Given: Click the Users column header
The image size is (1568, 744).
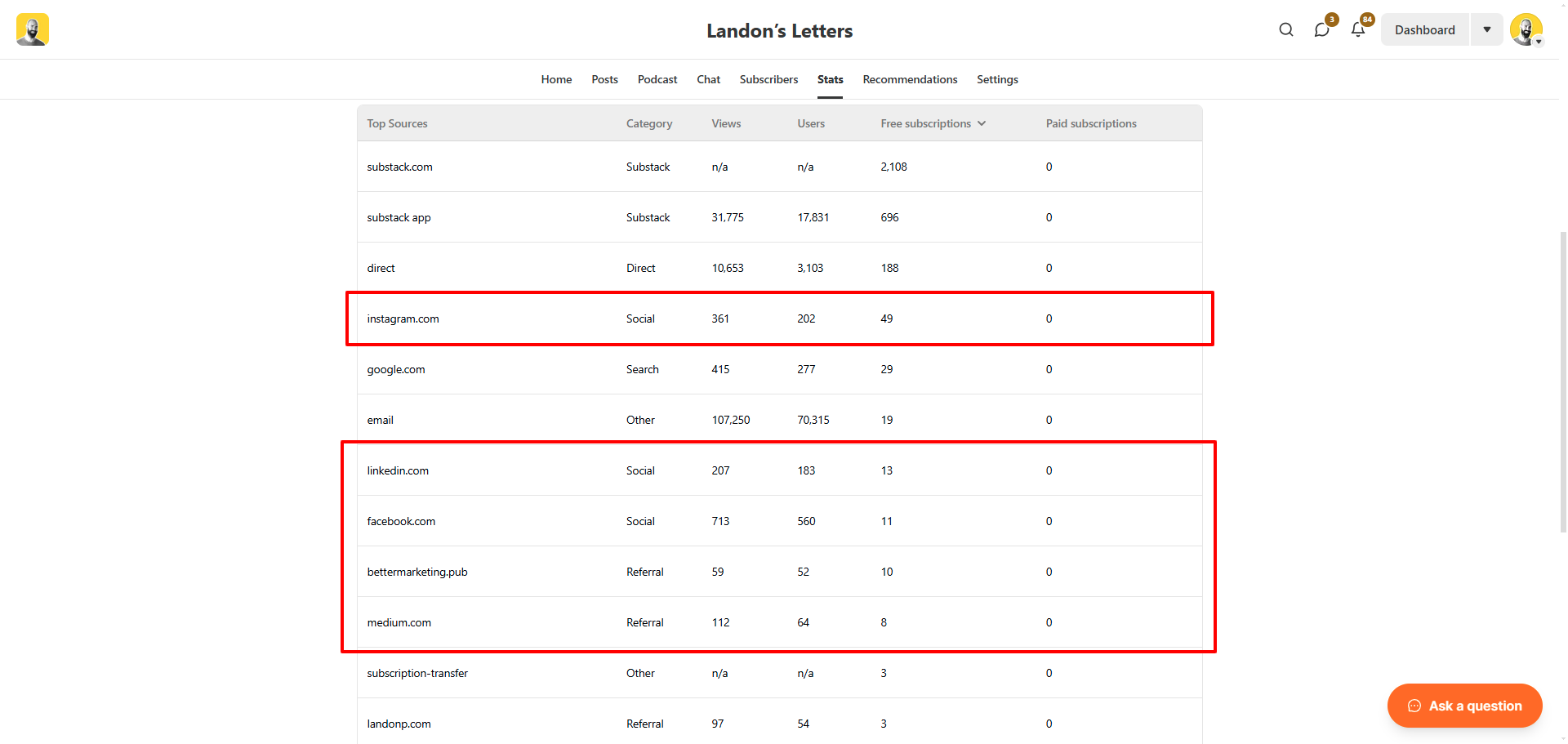Looking at the screenshot, I should [811, 123].
